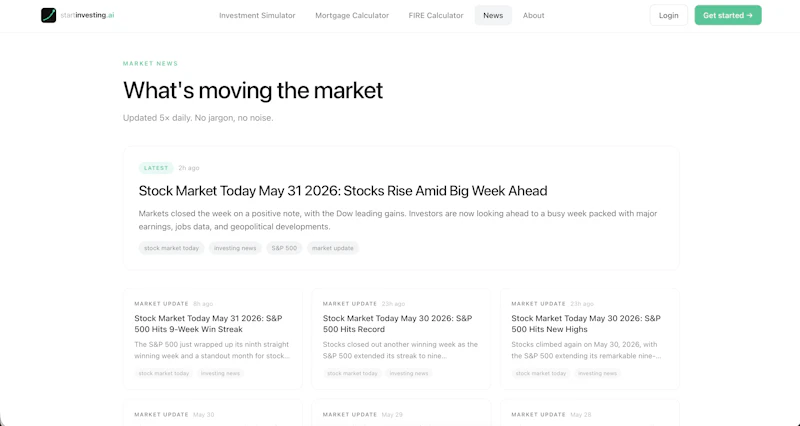800x426 pixels.
Task: Click the '8h ago' timestamp
Action: click(x=203, y=304)
